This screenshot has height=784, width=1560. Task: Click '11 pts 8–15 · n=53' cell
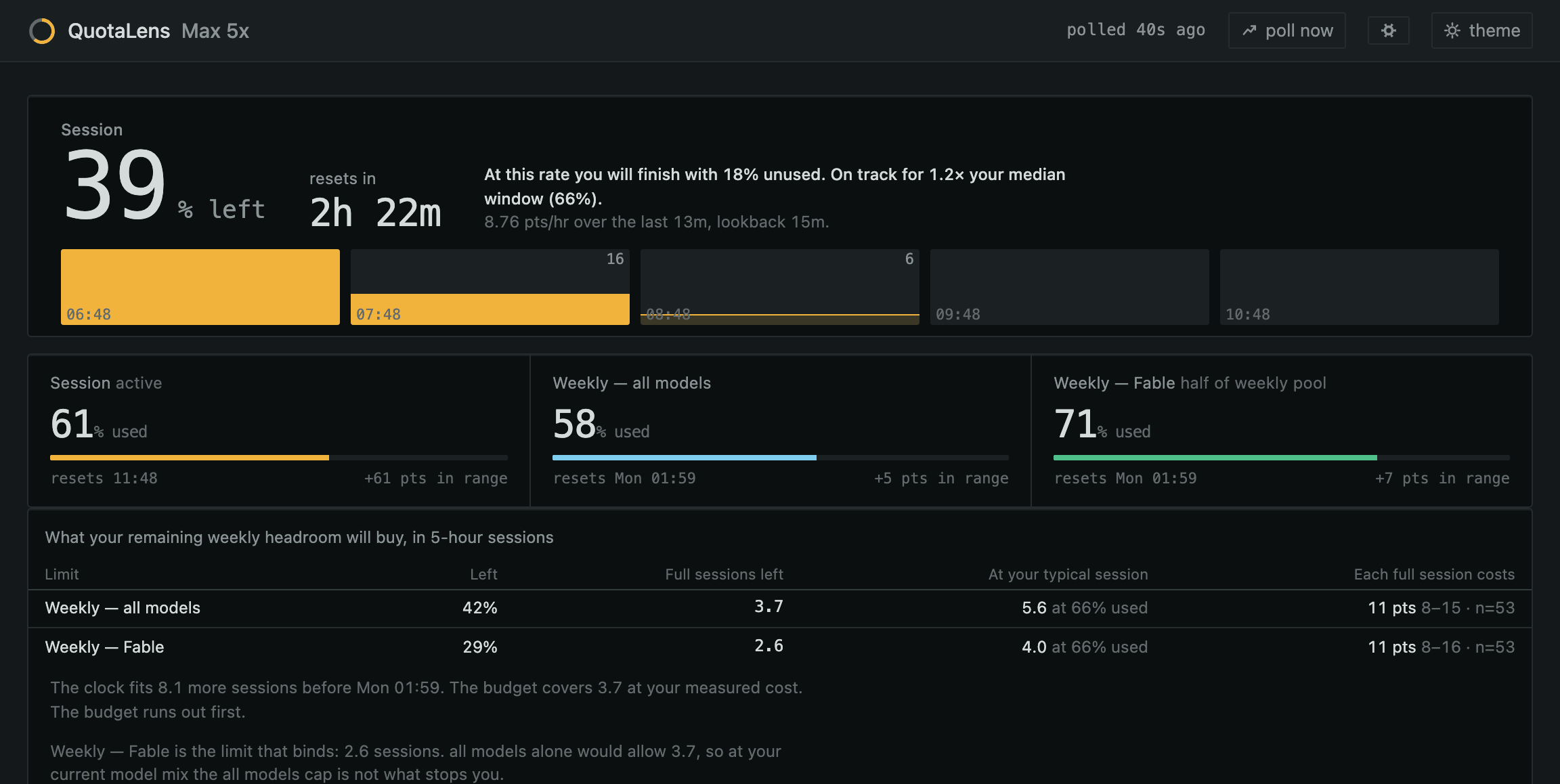(x=1441, y=608)
